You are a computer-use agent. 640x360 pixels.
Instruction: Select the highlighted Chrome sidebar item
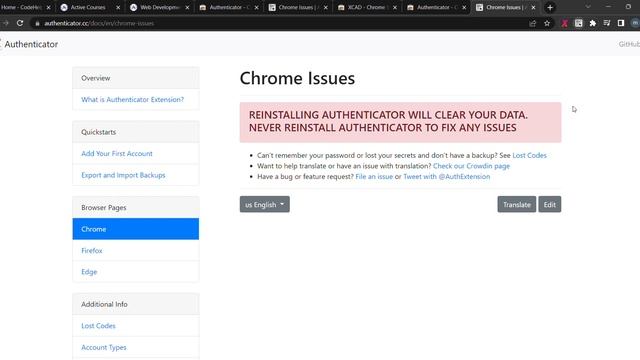(136, 229)
